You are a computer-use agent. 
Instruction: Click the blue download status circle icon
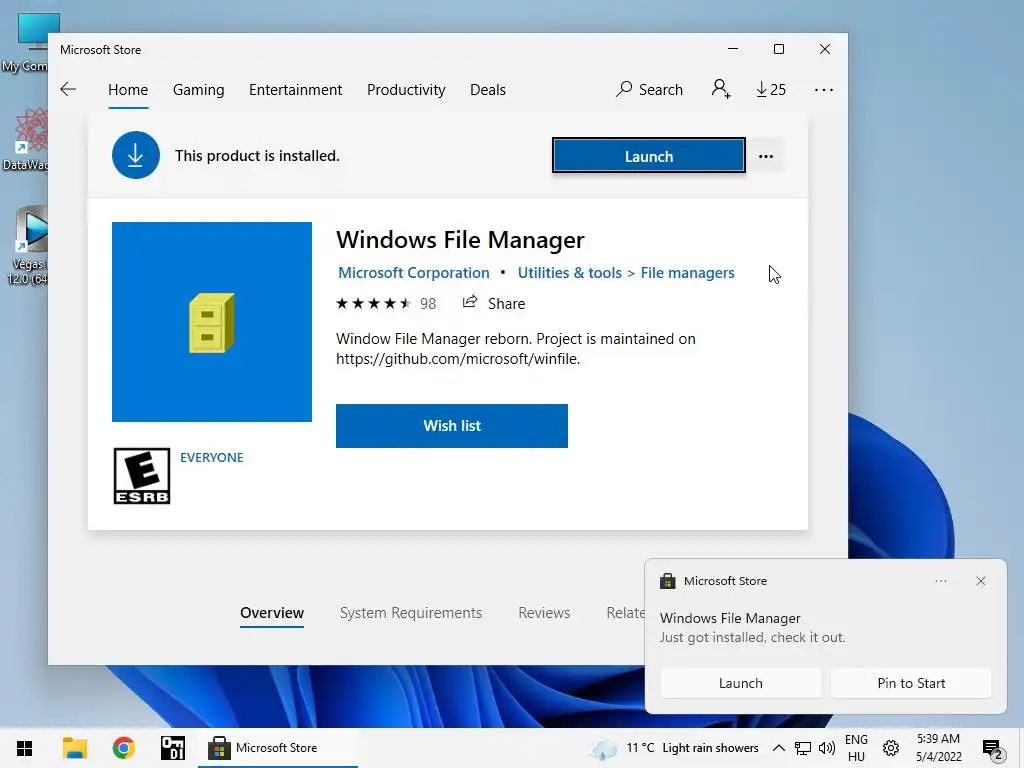click(136, 155)
